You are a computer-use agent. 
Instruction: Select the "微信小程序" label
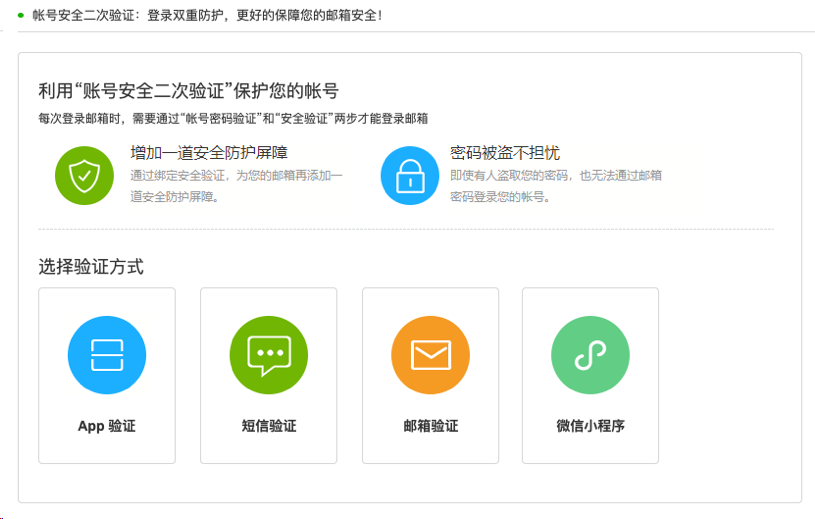[590, 426]
